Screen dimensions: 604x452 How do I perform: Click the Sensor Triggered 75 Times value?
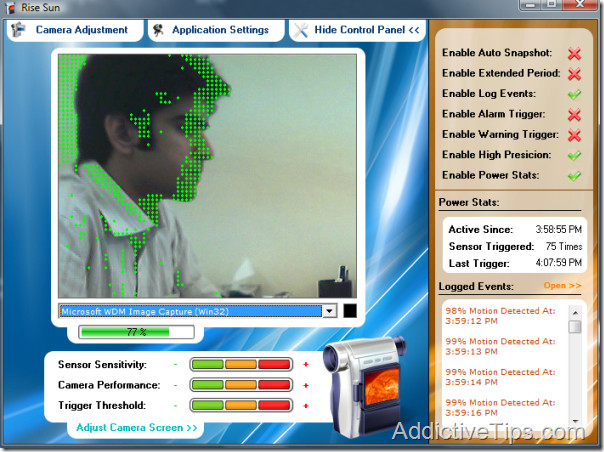coord(564,247)
